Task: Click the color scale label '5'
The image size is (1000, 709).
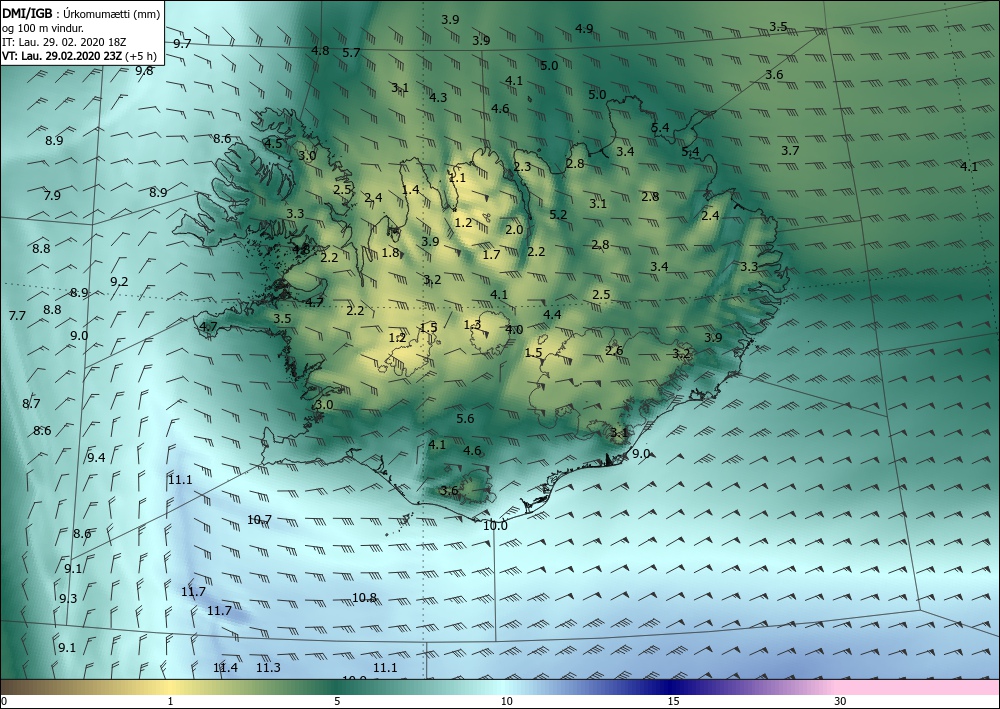Action: tap(337, 701)
